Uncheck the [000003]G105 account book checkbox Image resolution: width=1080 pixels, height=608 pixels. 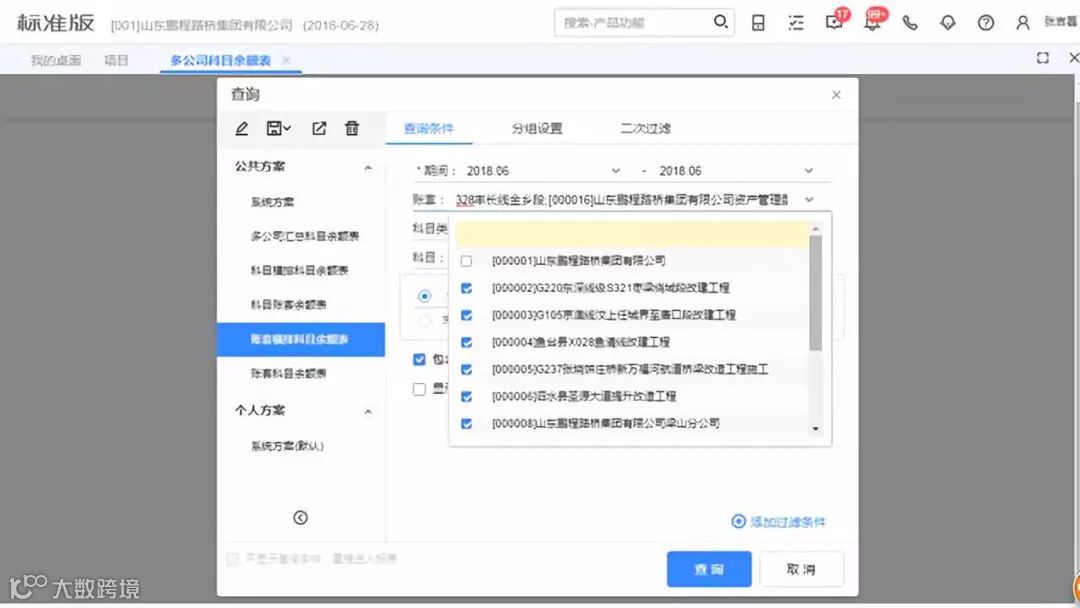click(x=466, y=315)
